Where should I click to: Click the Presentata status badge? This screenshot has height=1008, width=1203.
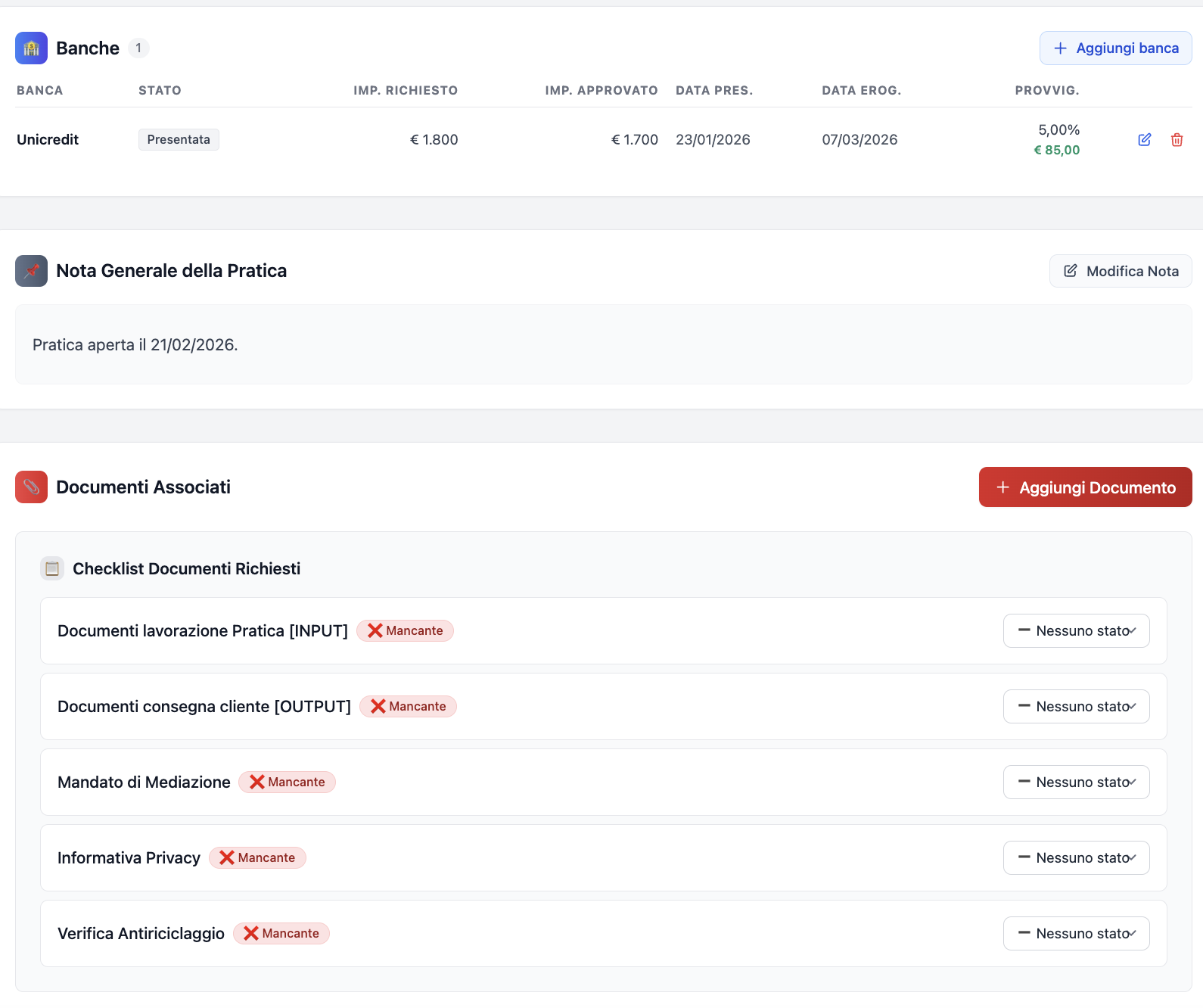click(x=179, y=140)
